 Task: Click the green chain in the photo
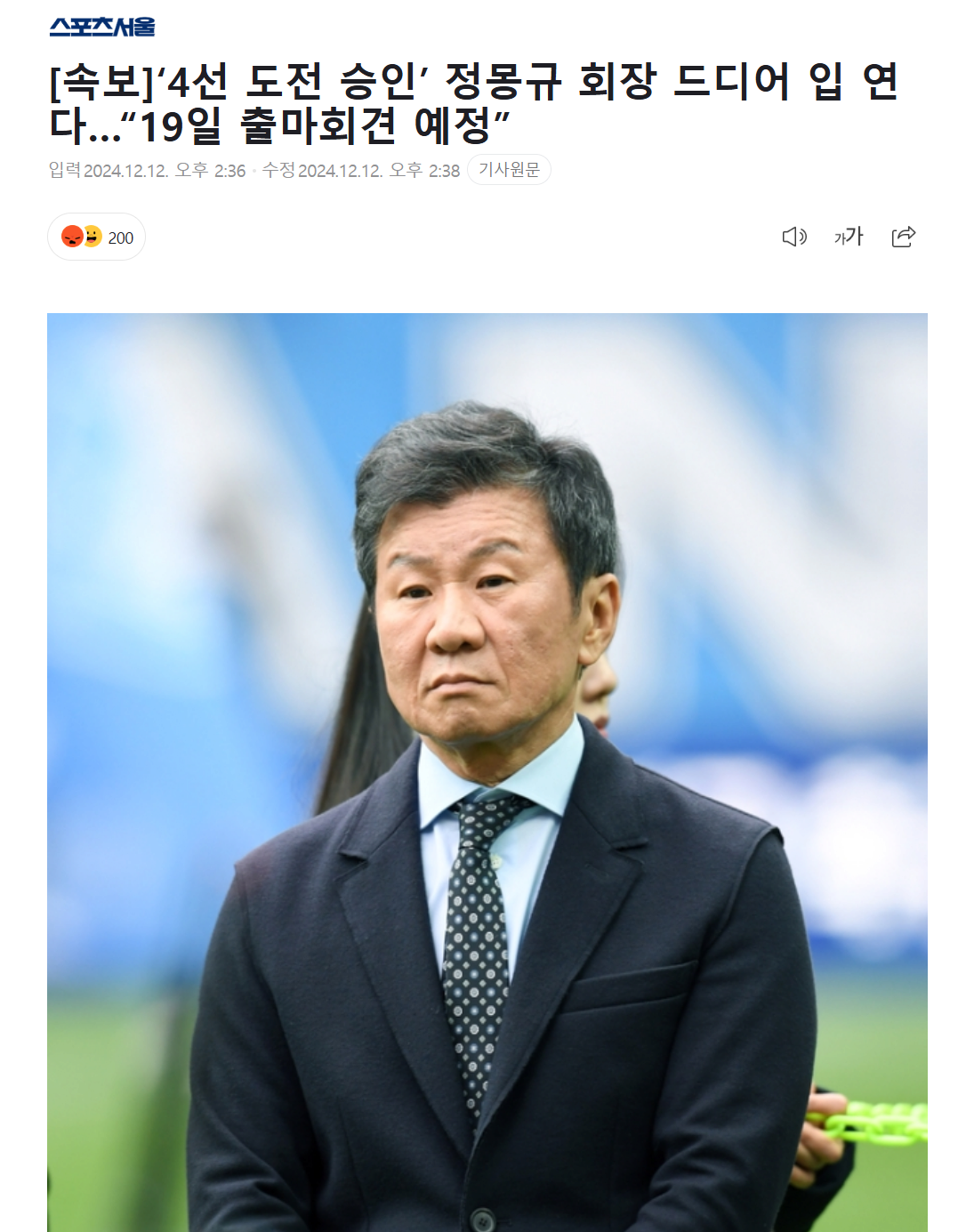(x=872, y=1123)
